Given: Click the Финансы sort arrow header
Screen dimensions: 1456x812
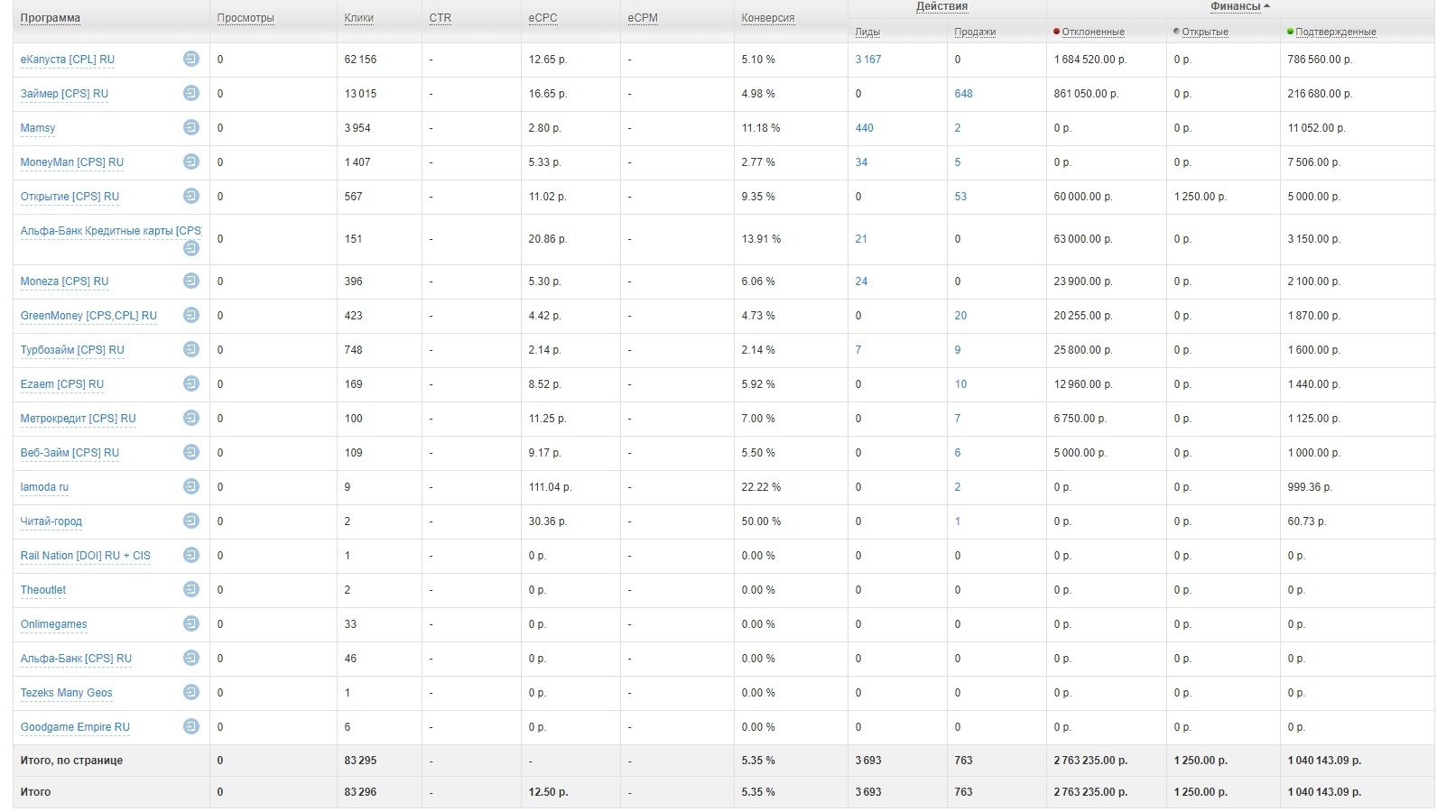Looking at the screenshot, I should pos(1239,7).
